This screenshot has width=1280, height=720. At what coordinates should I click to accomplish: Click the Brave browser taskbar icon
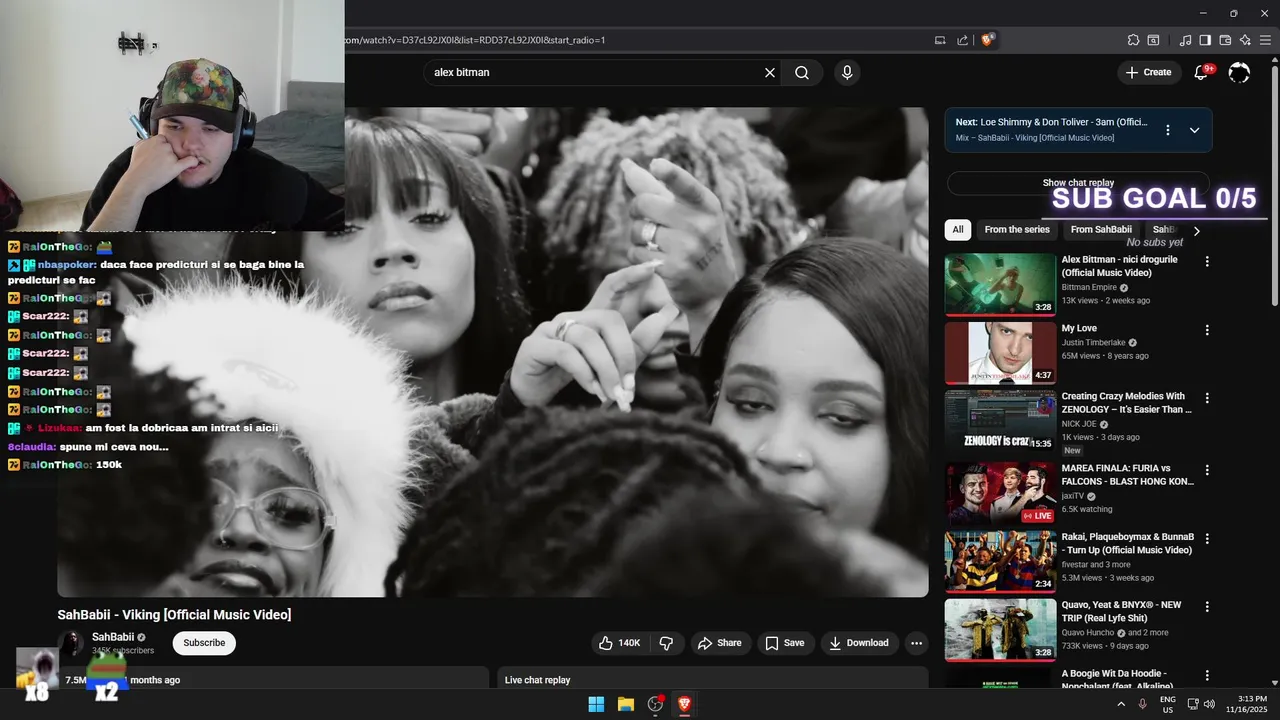pyautogui.click(x=685, y=704)
